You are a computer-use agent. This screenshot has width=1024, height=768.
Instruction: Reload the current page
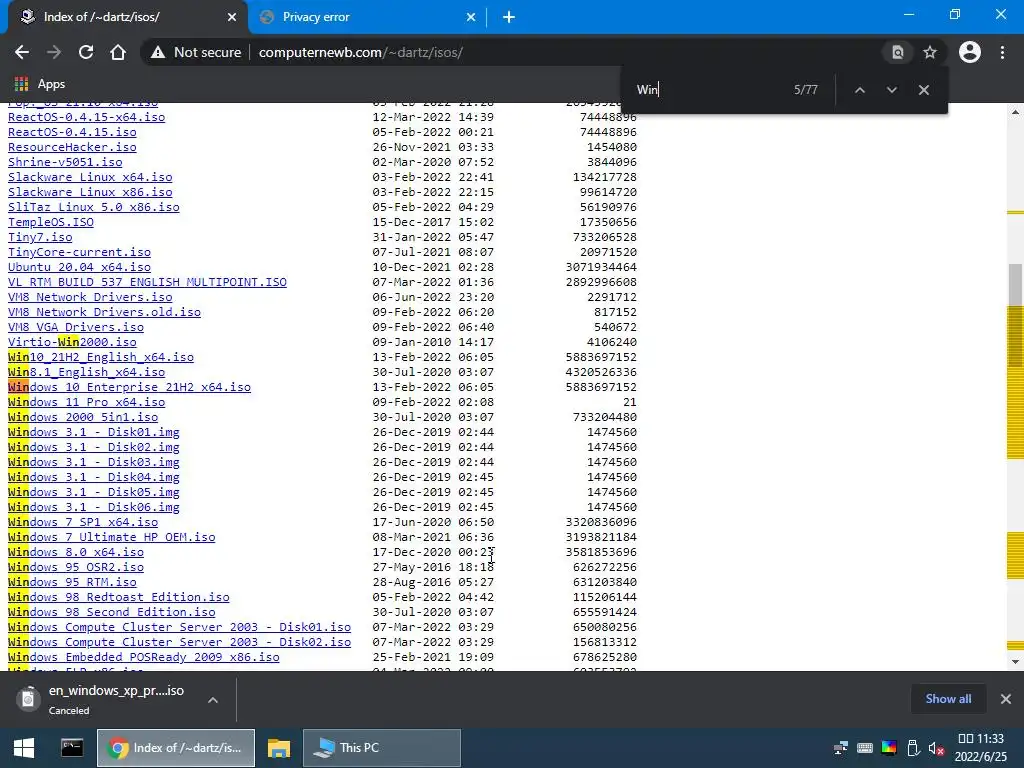tap(86, 52)
